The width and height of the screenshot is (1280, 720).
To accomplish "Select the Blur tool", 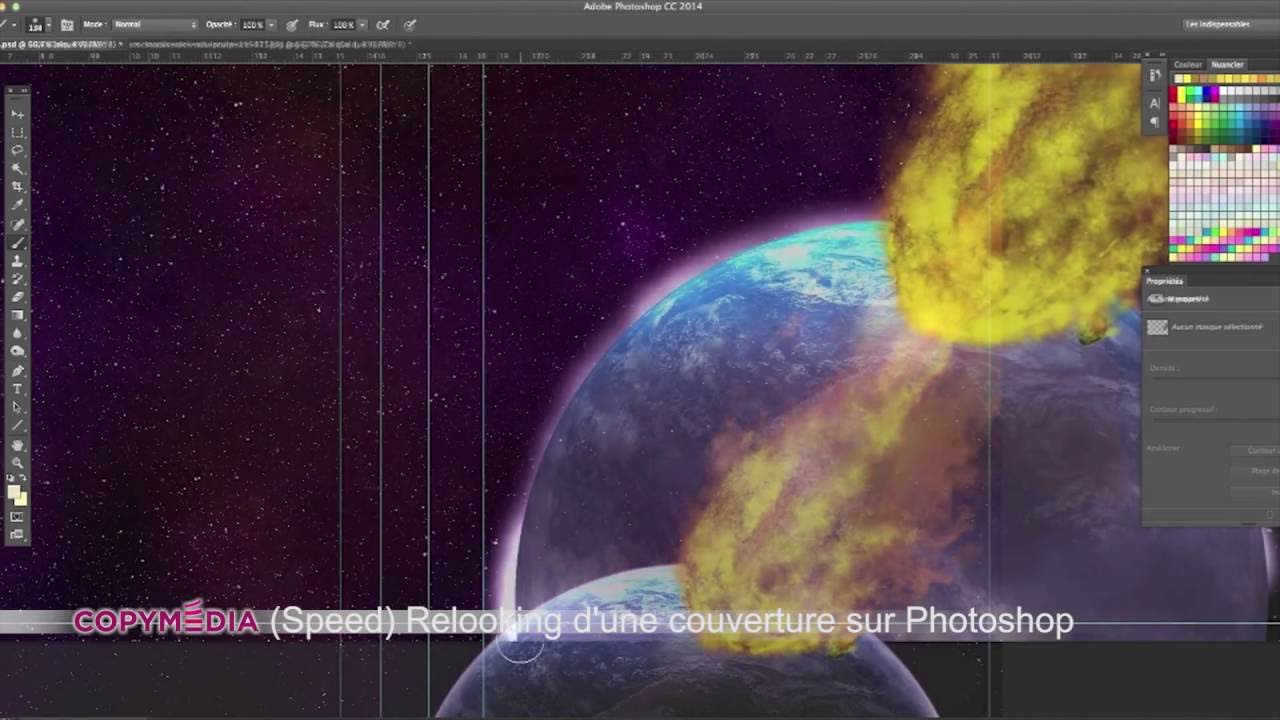I will pyautogui.click(x=17, y=333).
